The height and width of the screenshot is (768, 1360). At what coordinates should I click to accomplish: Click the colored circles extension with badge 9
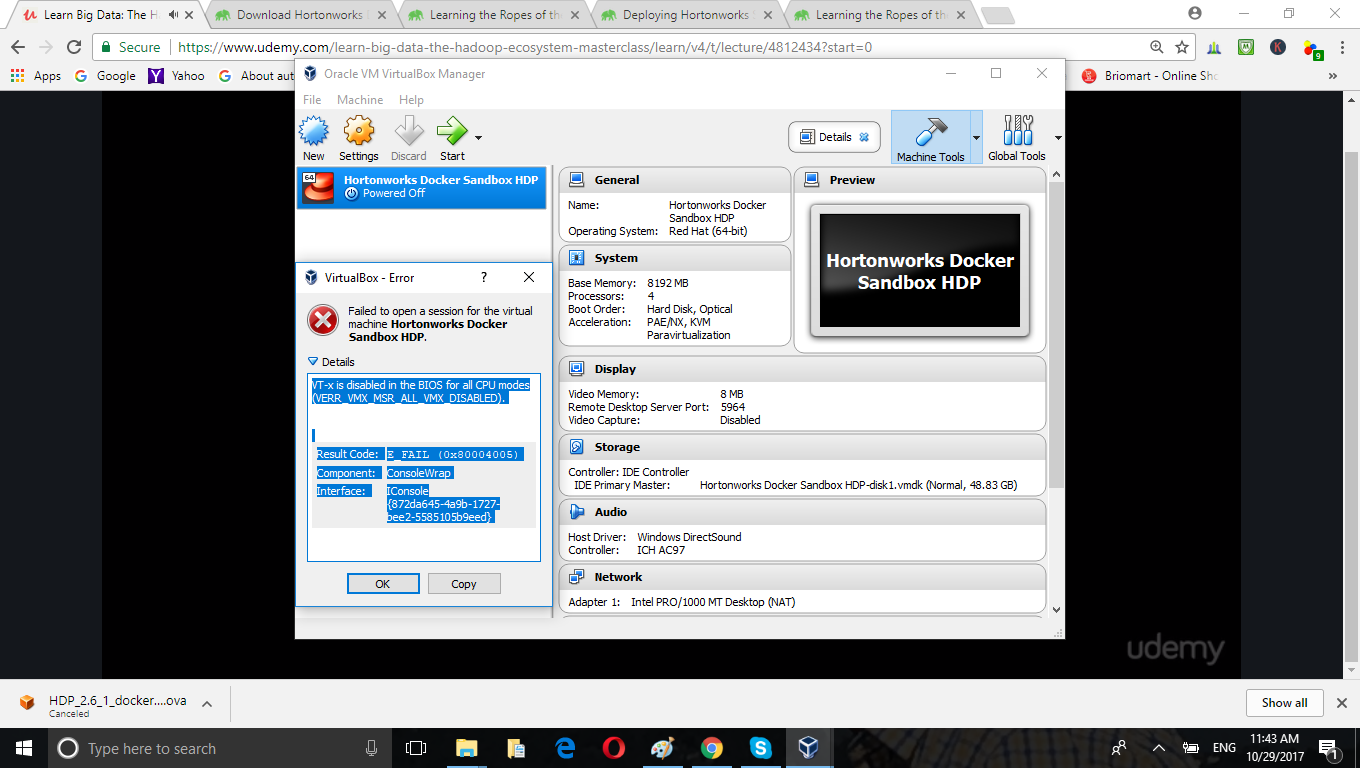click(1312, 48)
